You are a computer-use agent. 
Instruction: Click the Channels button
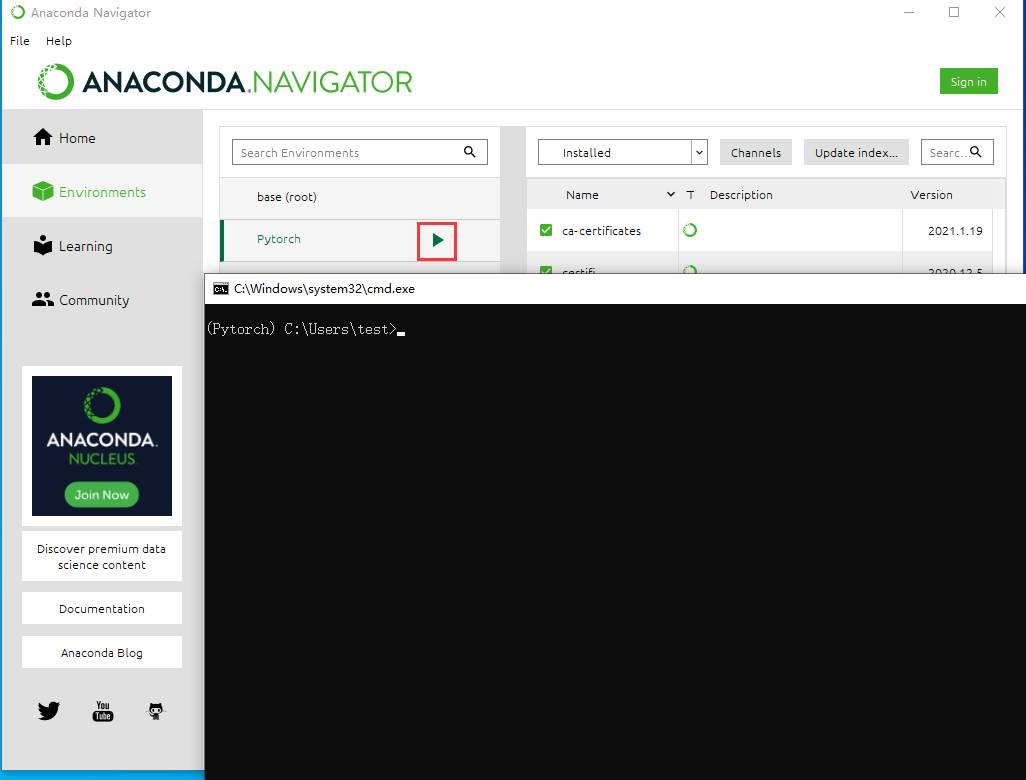tap(756, 152)
